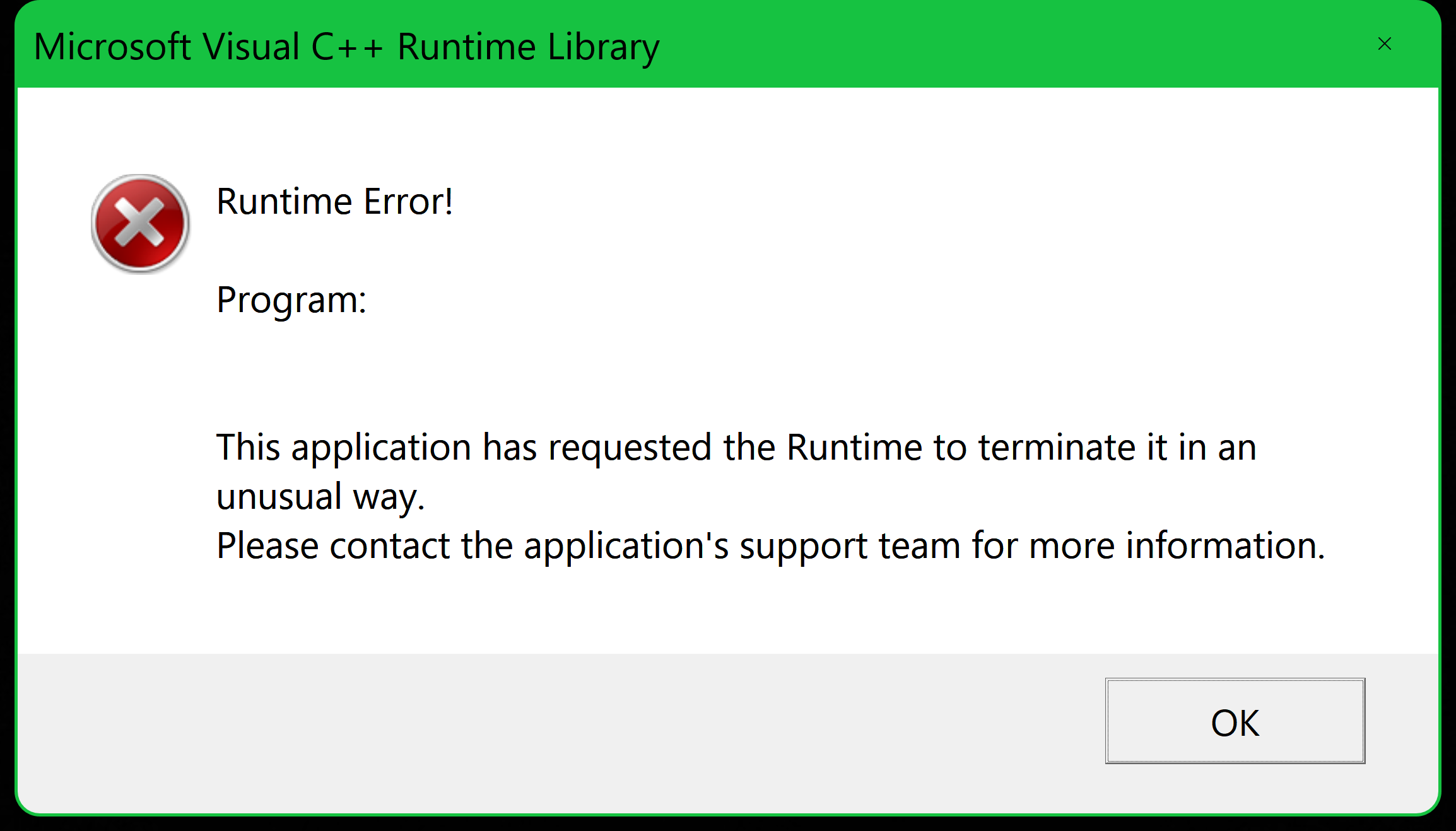
Task: Click the word "Microsoft" in the title
Action: click(x=112, y=47)
